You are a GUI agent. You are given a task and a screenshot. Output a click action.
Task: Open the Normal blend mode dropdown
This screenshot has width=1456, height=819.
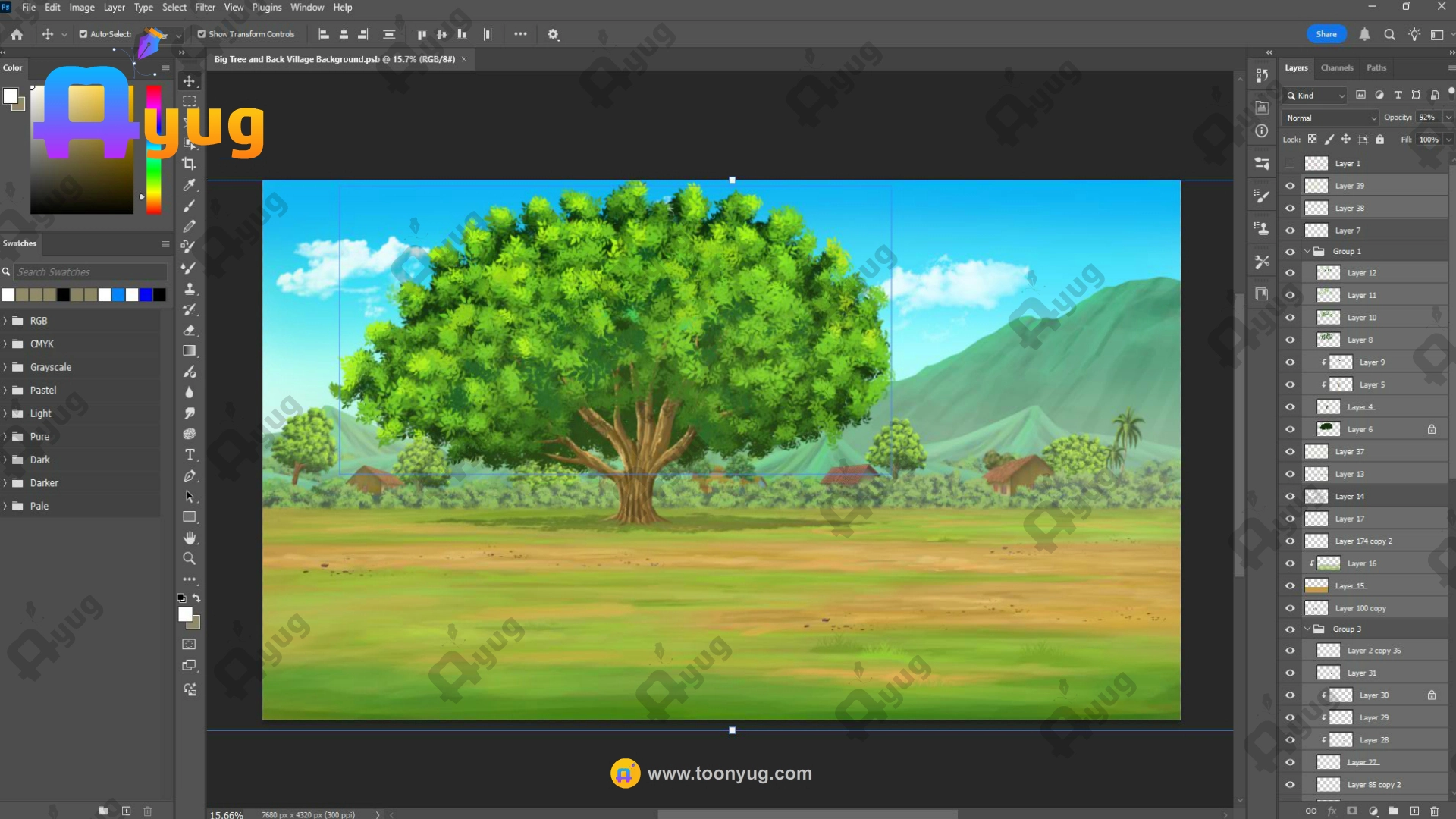pyautogui.click(x=1330, y=118)
